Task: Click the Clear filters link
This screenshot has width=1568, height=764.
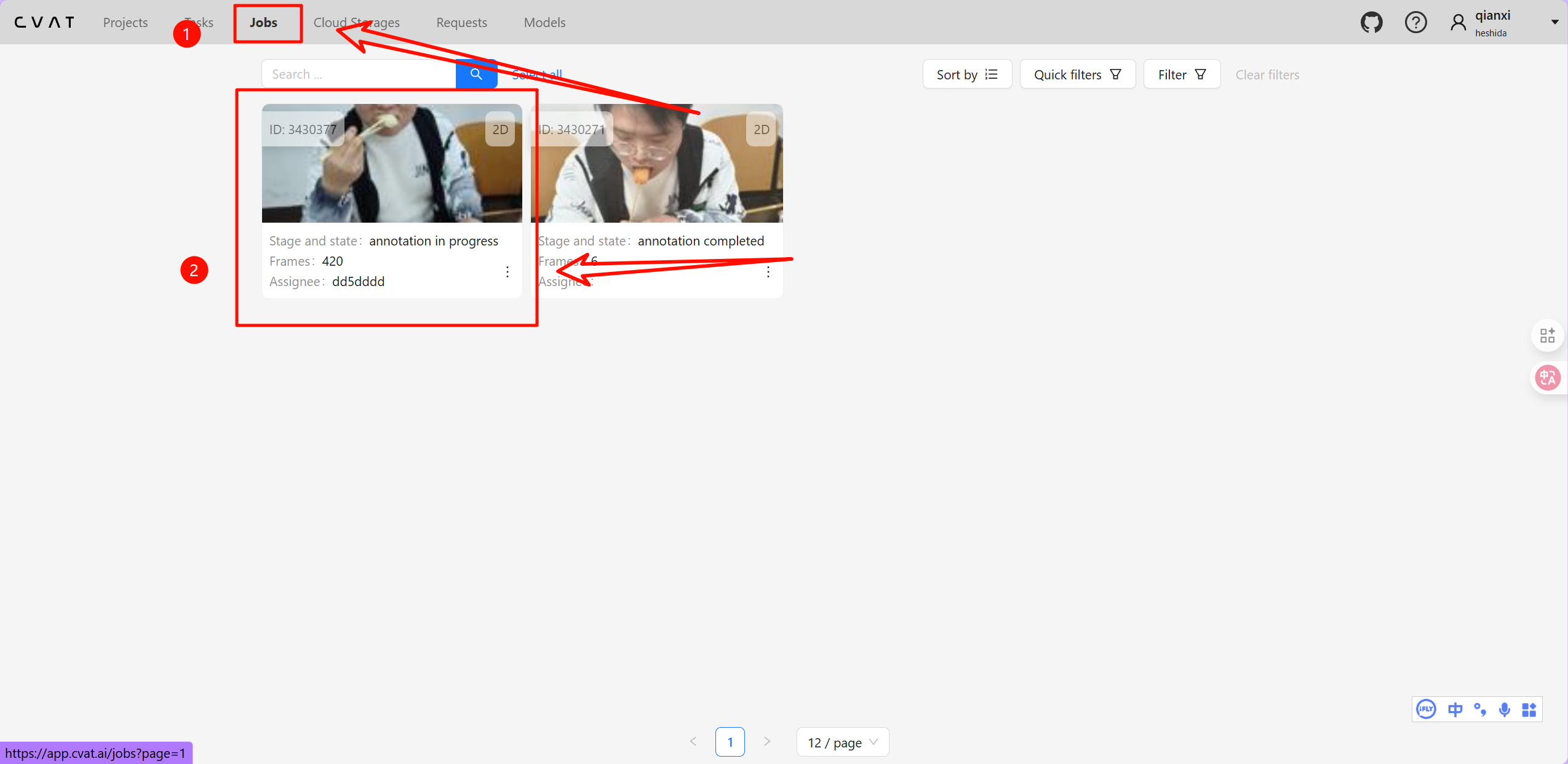Action: [1267, 74]
